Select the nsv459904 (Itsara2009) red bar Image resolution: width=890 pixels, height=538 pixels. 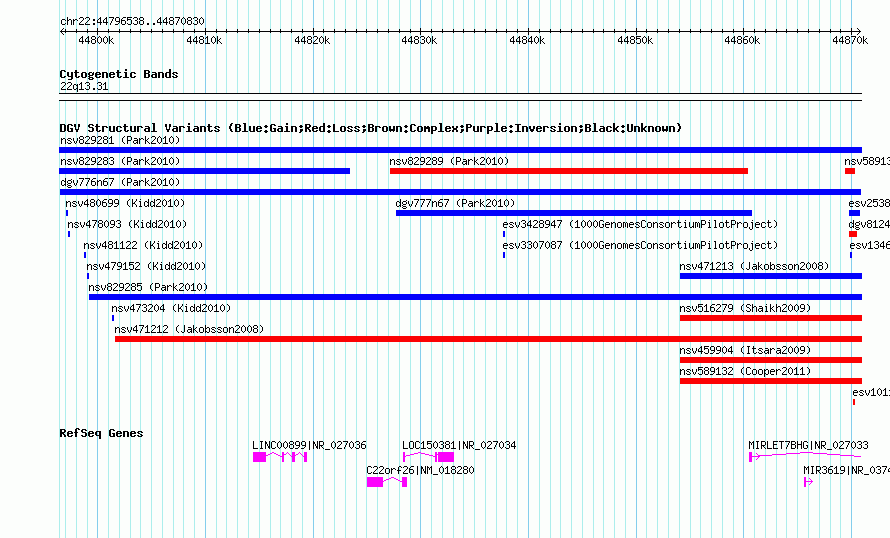(x=771, y=360)
